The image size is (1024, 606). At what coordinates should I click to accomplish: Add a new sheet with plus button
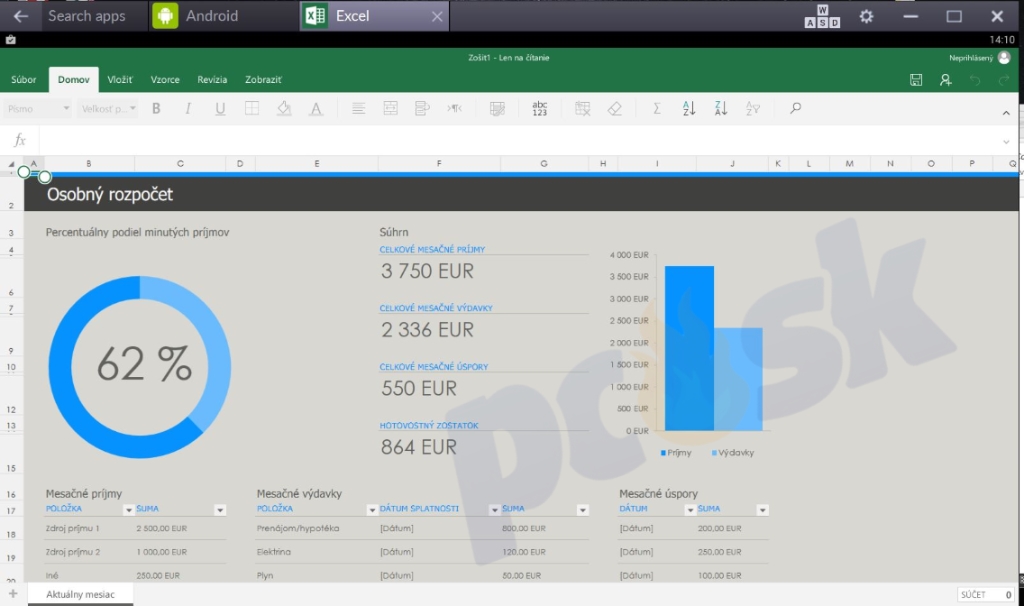point(13,595)
